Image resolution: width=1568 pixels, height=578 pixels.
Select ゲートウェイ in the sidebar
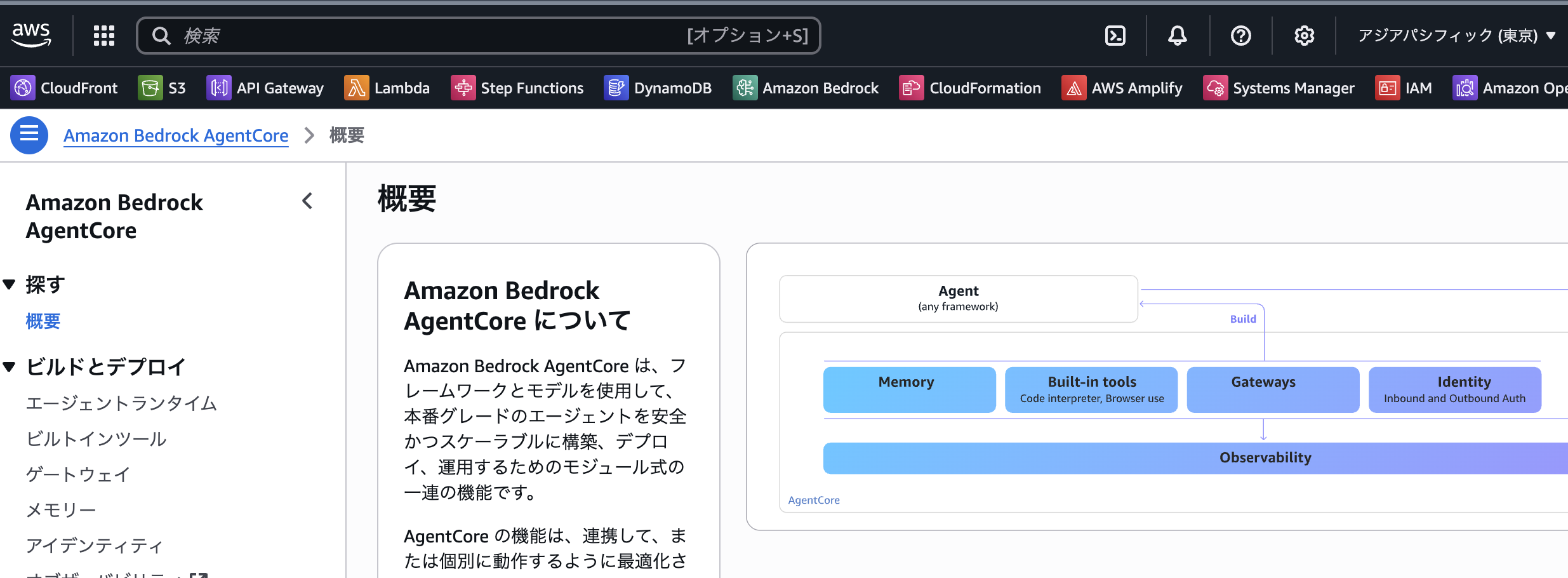(x=78, y=474)
